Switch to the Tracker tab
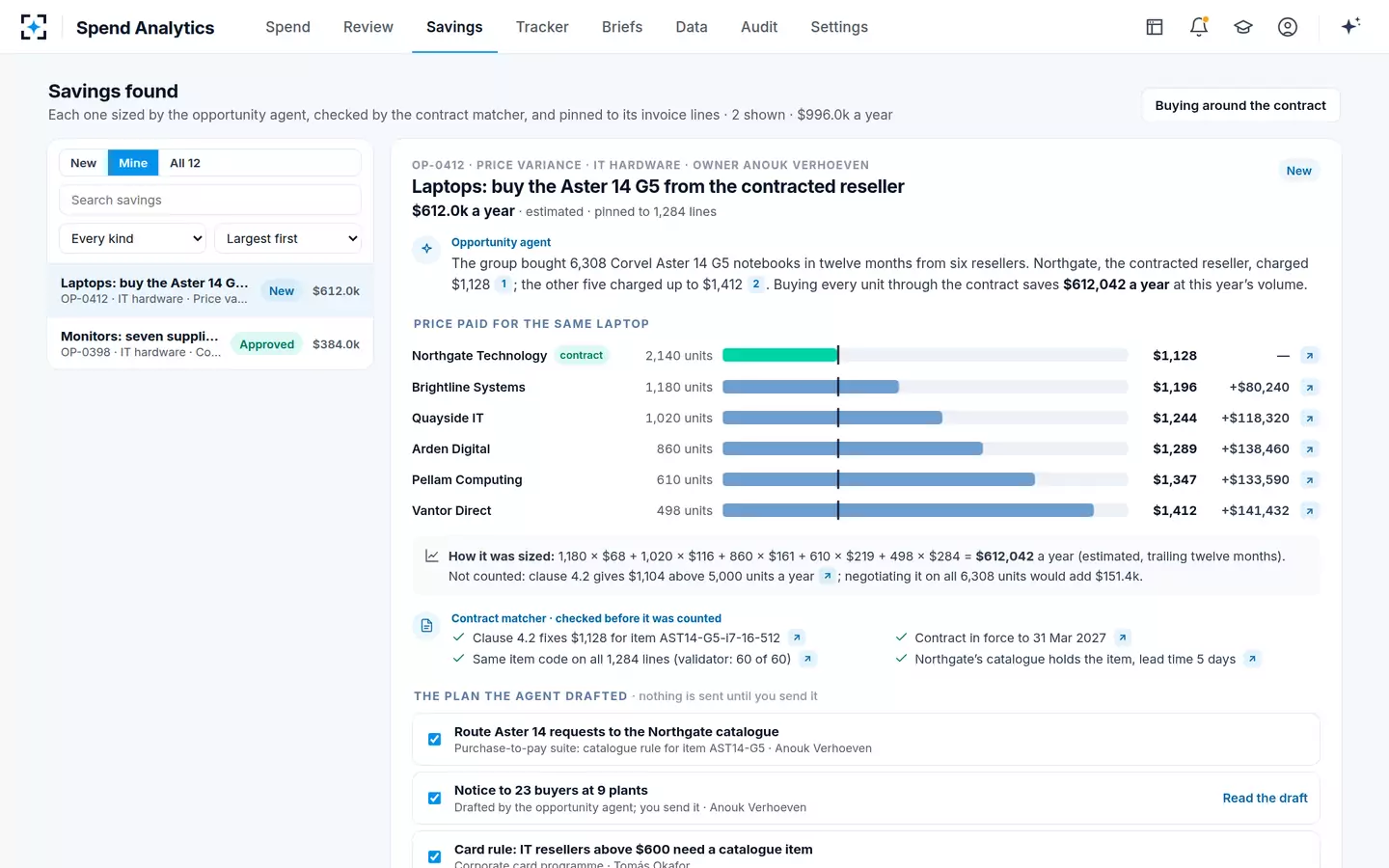1389x868 pixels. [542, 27]
